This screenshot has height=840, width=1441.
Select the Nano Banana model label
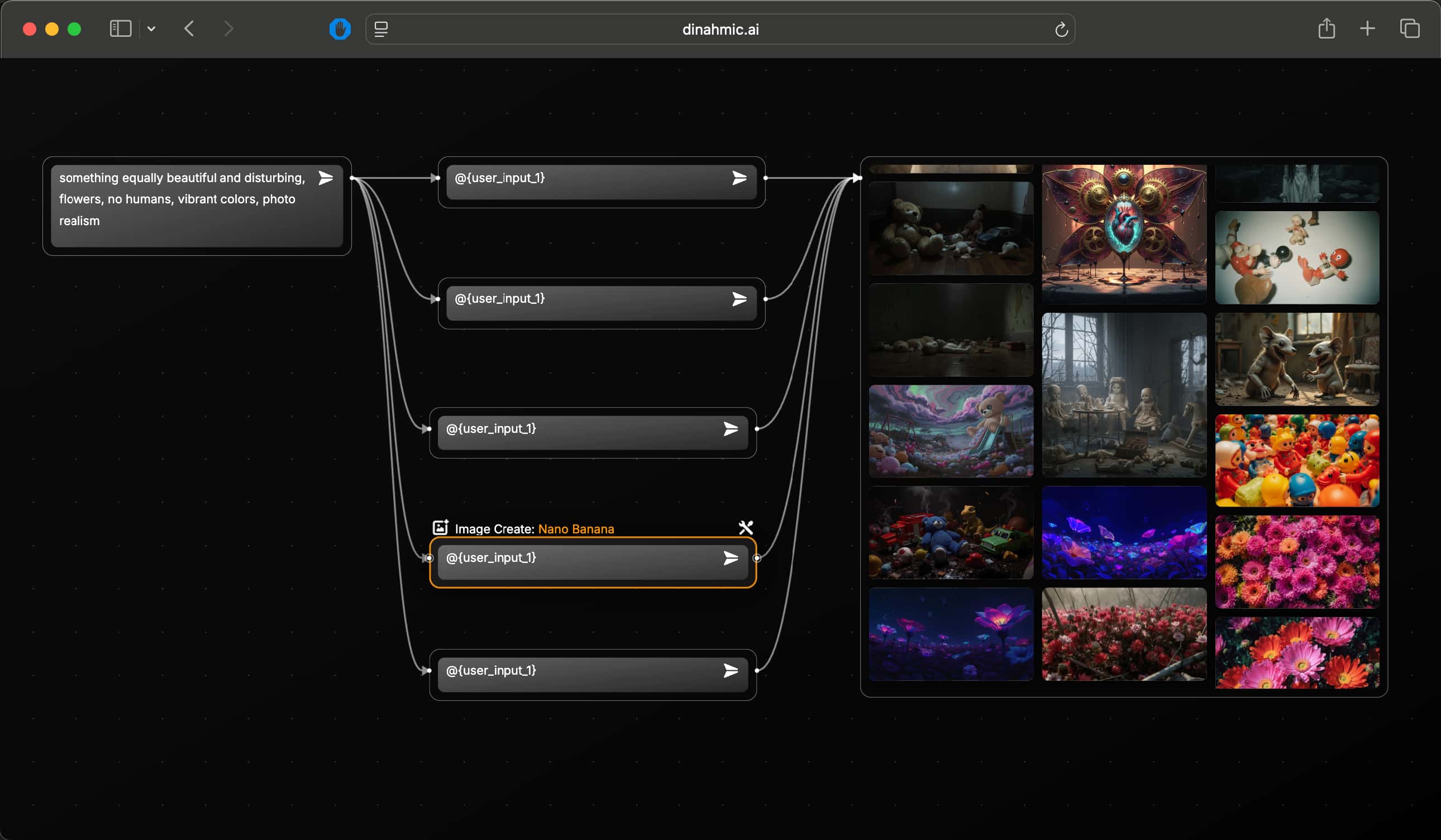(x=576, y=529)
